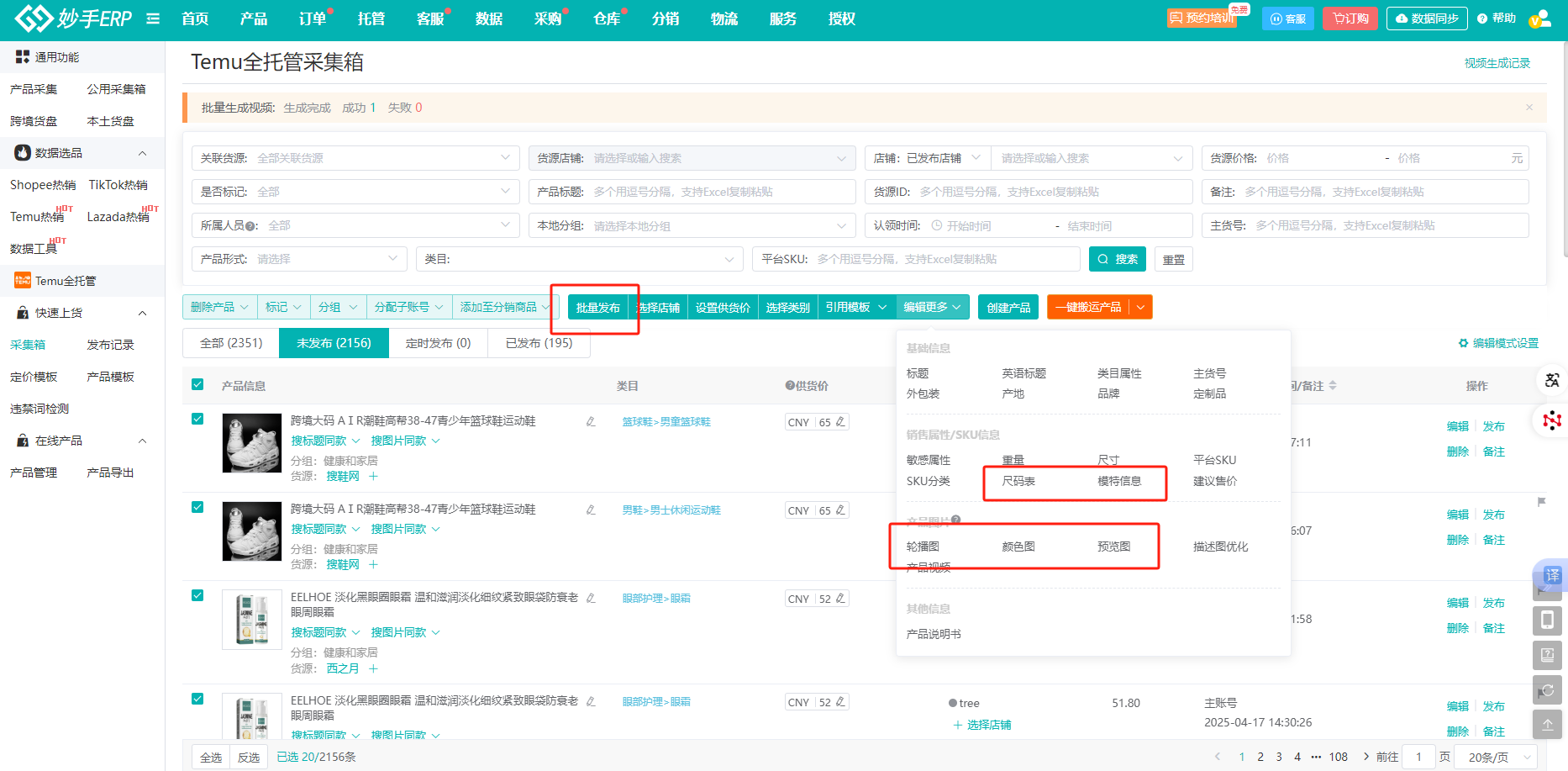This screenshot has width=1568, height=771.
Task: Click the plus icon next to 西之月 source
Action: click(x=373, y=668)
